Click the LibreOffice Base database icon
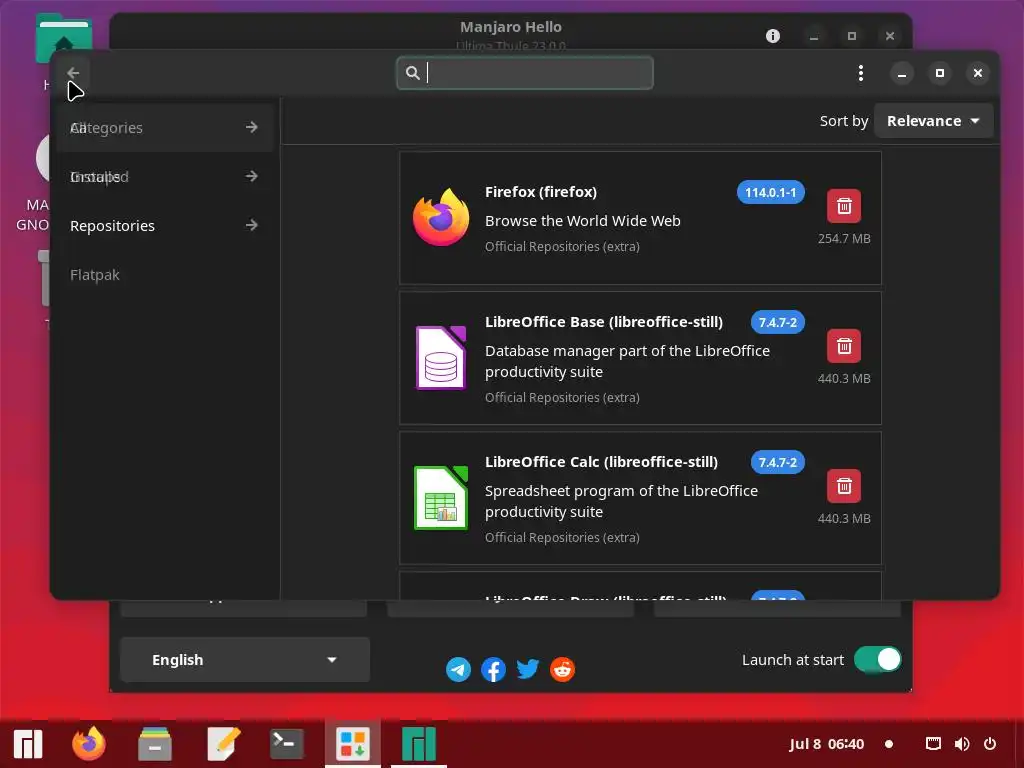 point(441,358)
